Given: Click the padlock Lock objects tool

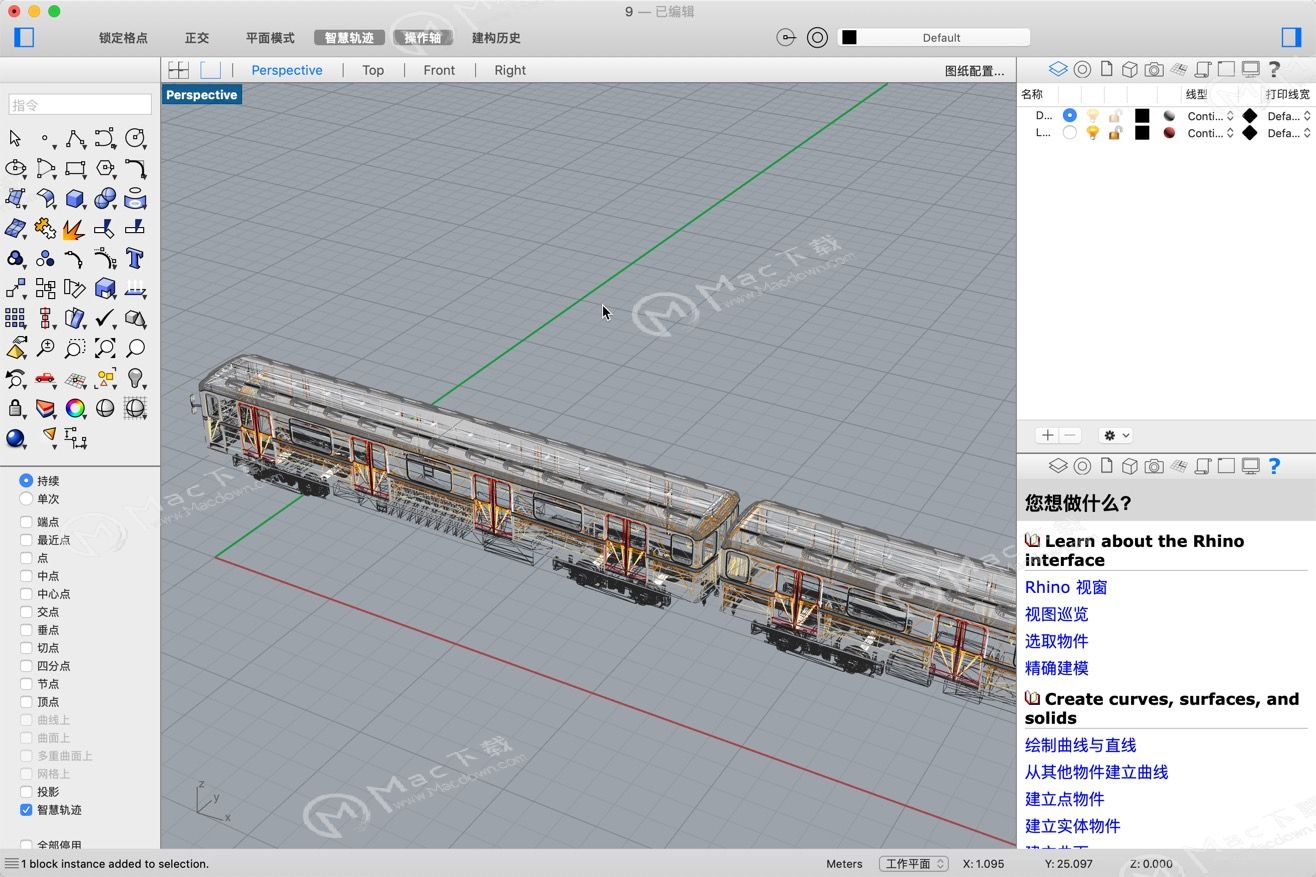Looking at the screenshot, I should [x=15, y=408].
